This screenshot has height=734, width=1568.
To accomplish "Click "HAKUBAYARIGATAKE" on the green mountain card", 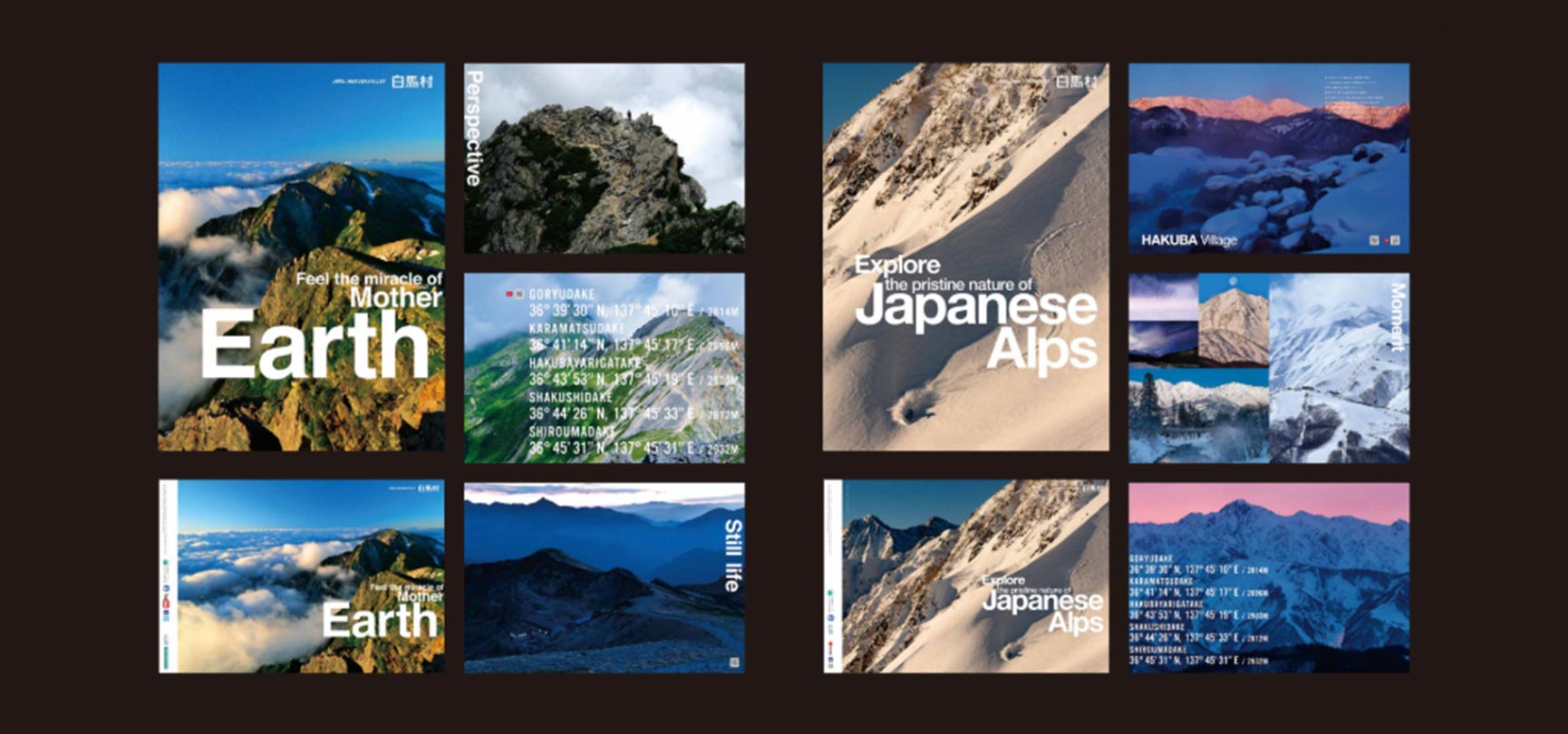I will tap(586, 362).
